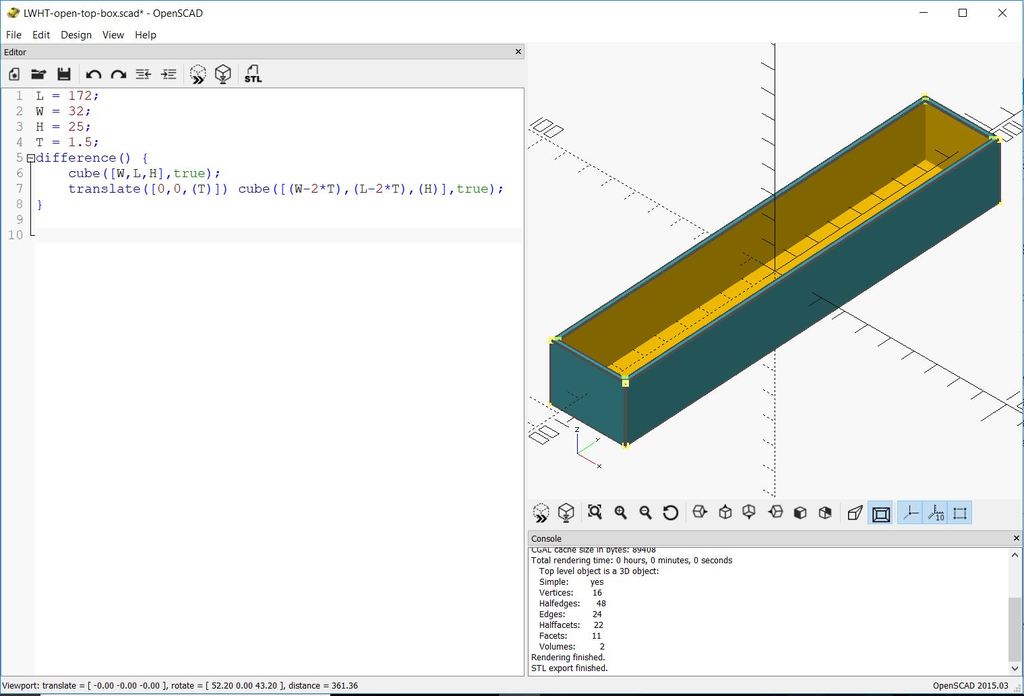Close the Console panel
Viewport: 1024px width, 696px height.
[1016, 539]
